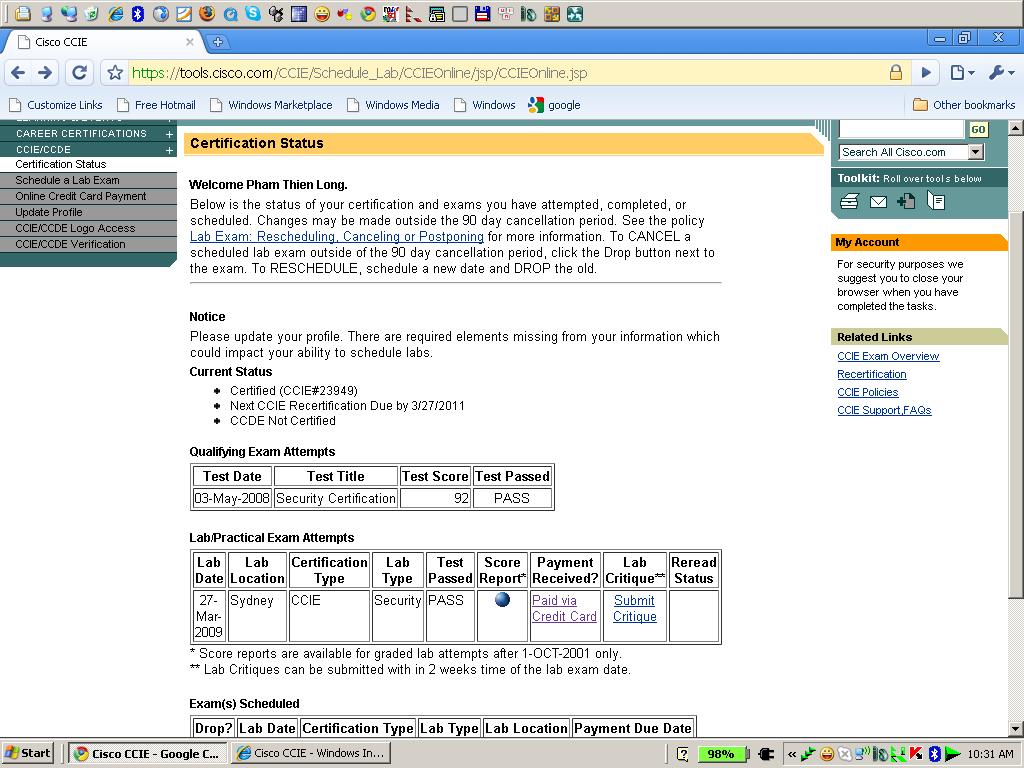Image resolution: width=1024 pixels, height=768 pixels.
Task: Open the Search All Cisco.com dropdown
Action: coord(975,152)
